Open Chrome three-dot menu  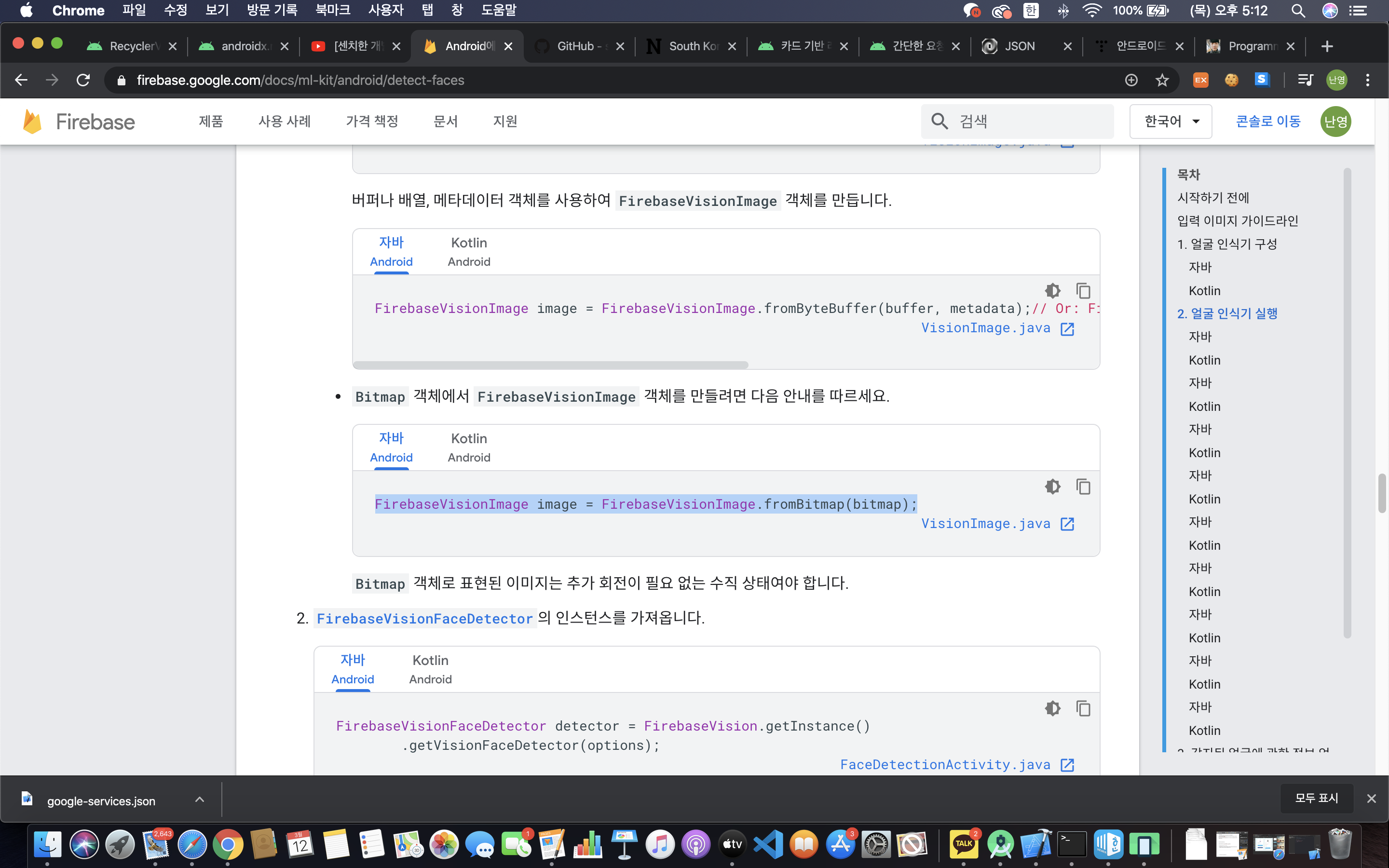pos(1368,81)
